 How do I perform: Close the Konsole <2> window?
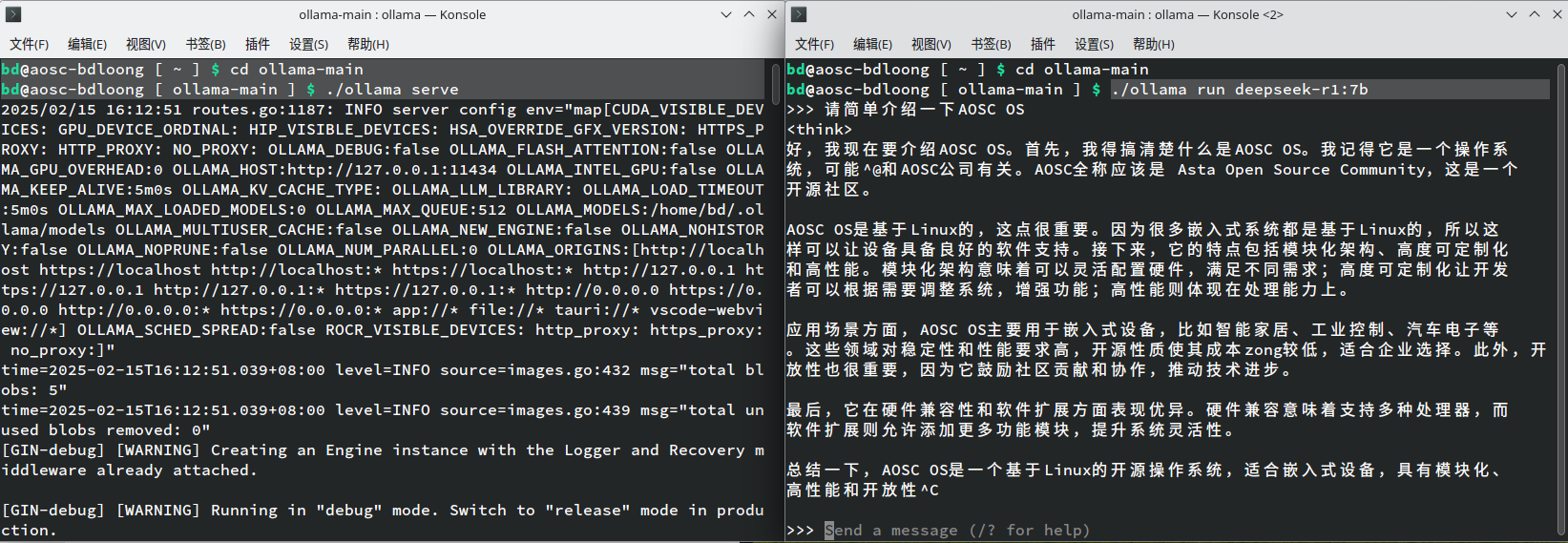1558,14
